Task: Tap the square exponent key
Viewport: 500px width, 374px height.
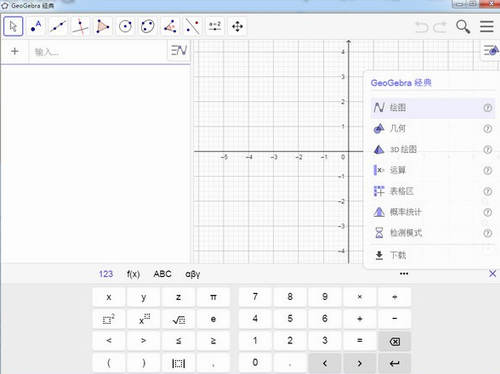Action: (x=109, y=319)
